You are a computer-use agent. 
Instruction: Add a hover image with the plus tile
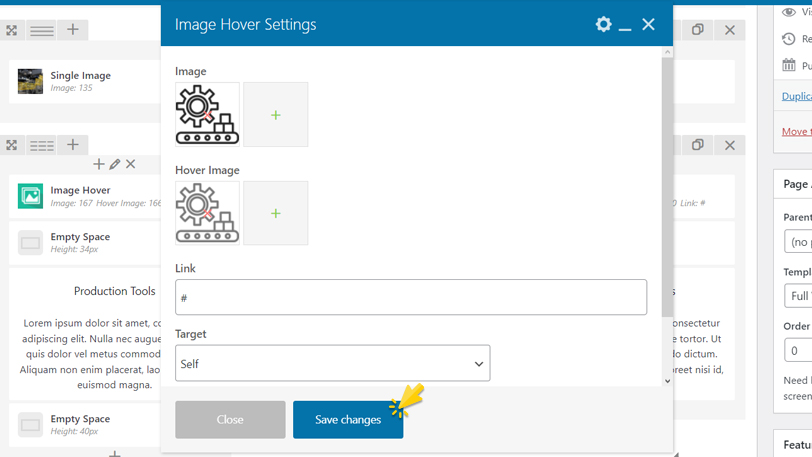pyautogui.click(x=275, y=213)
